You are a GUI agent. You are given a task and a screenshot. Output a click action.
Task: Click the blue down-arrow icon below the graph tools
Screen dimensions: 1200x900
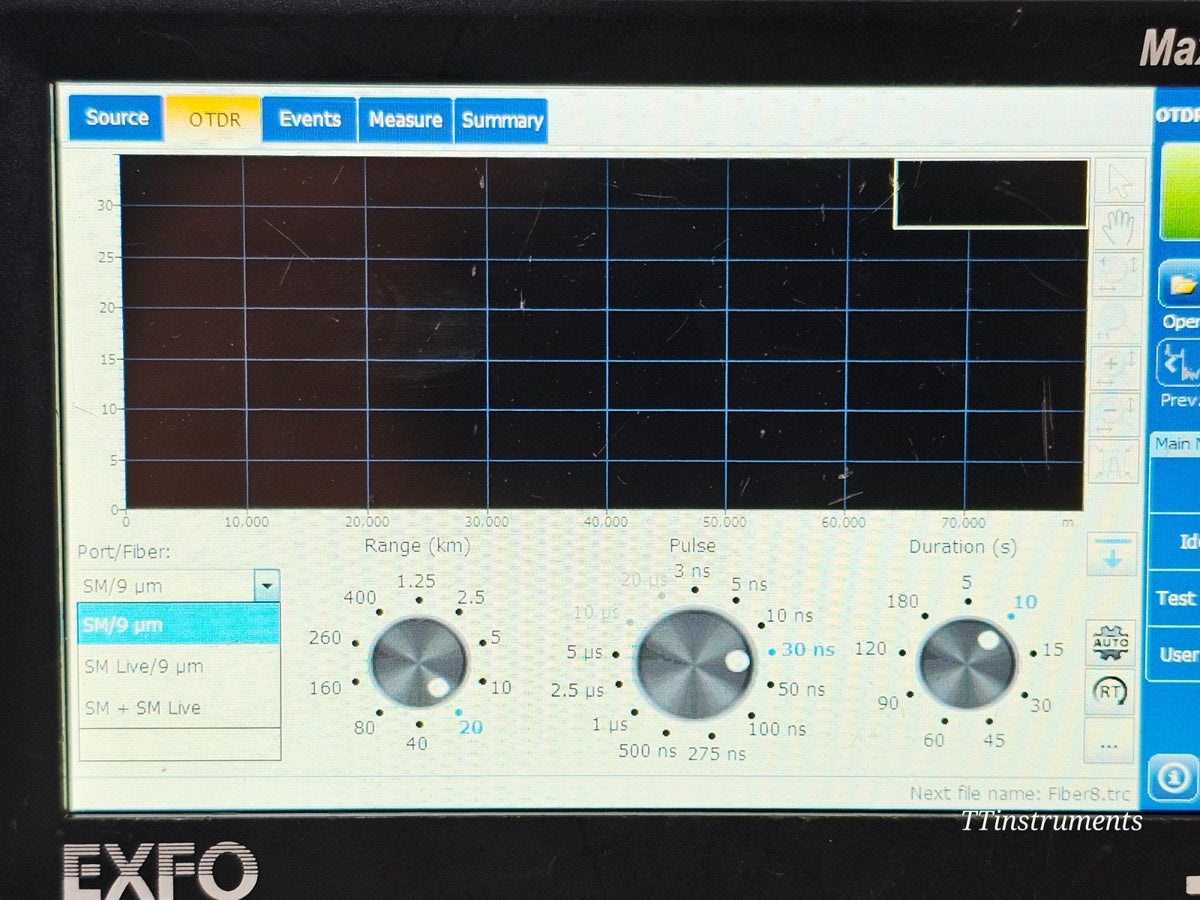pyautogui.click(x=1112, y=554)
